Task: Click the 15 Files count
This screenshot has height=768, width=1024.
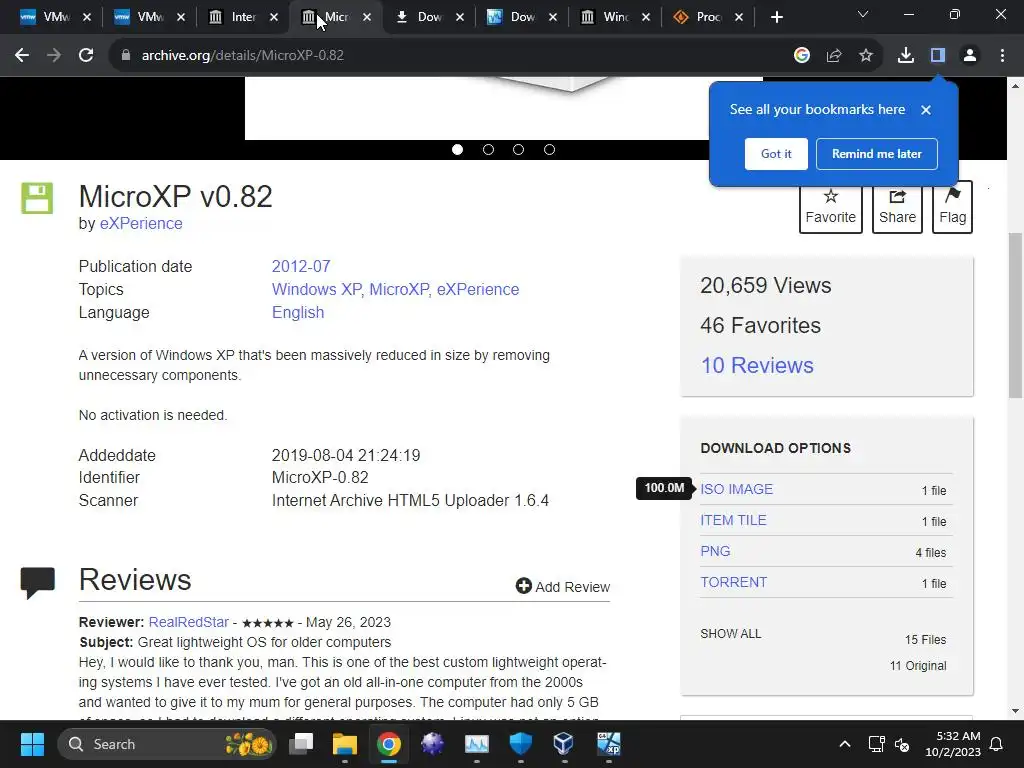Action: [925, 640]
